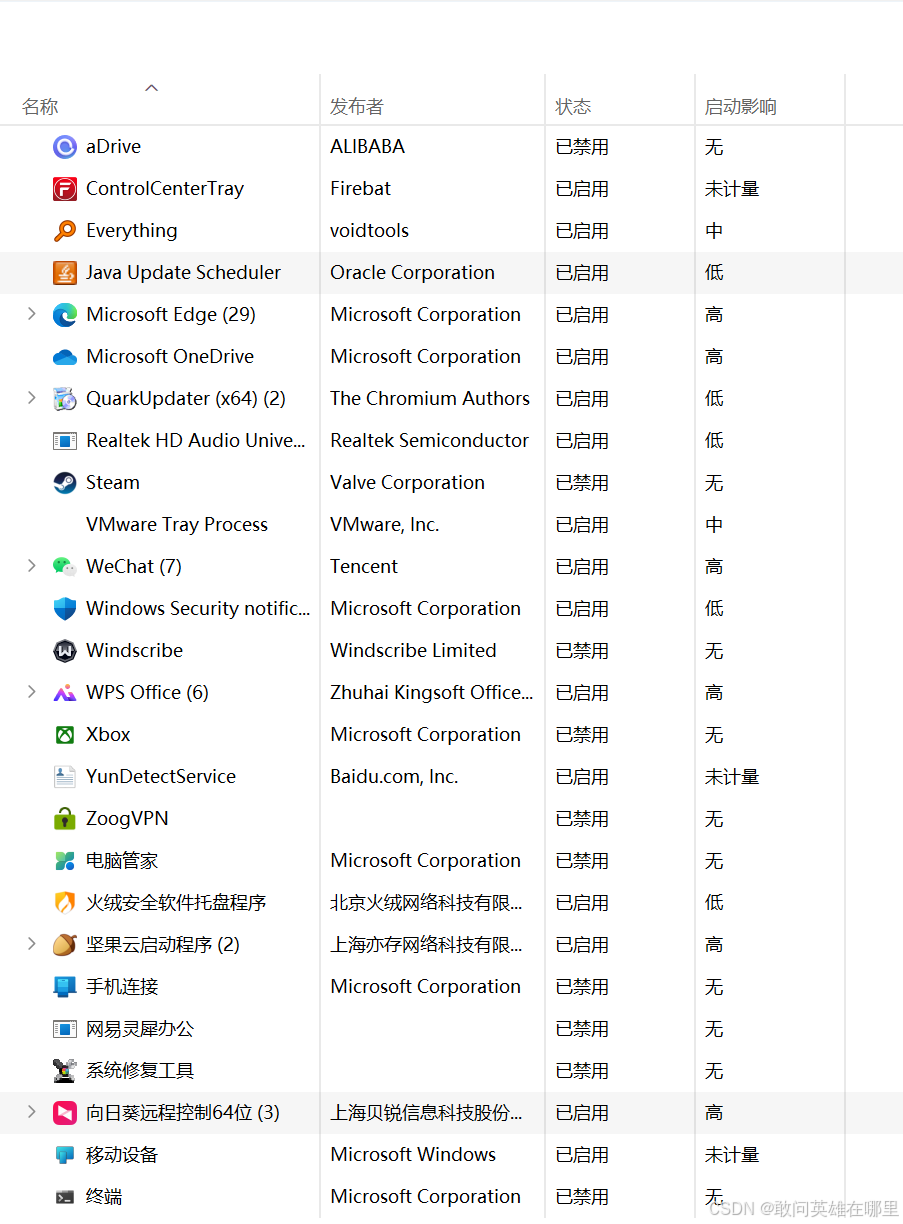This screenshot has width=903, height=1224.
Task: Click publisher Firebat
Action: 360,189
